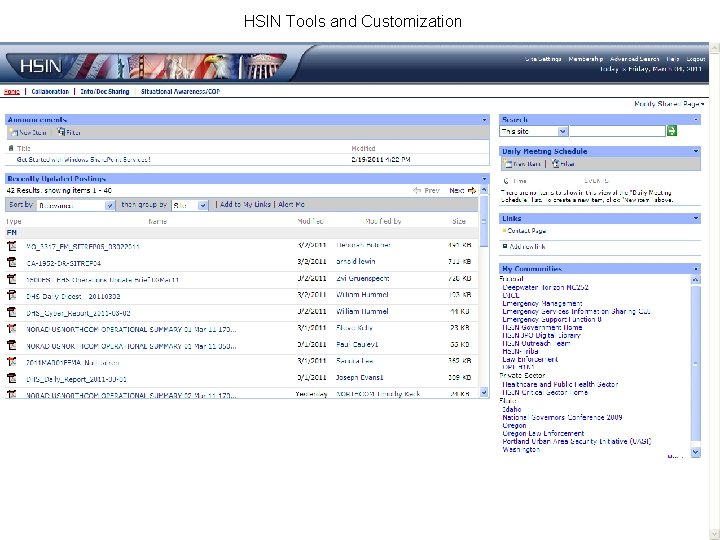This screenshot has width=720, height=540.
Task: Open the CA-1952-DR-SITREP04 document
Action: [x=63, y=263]
